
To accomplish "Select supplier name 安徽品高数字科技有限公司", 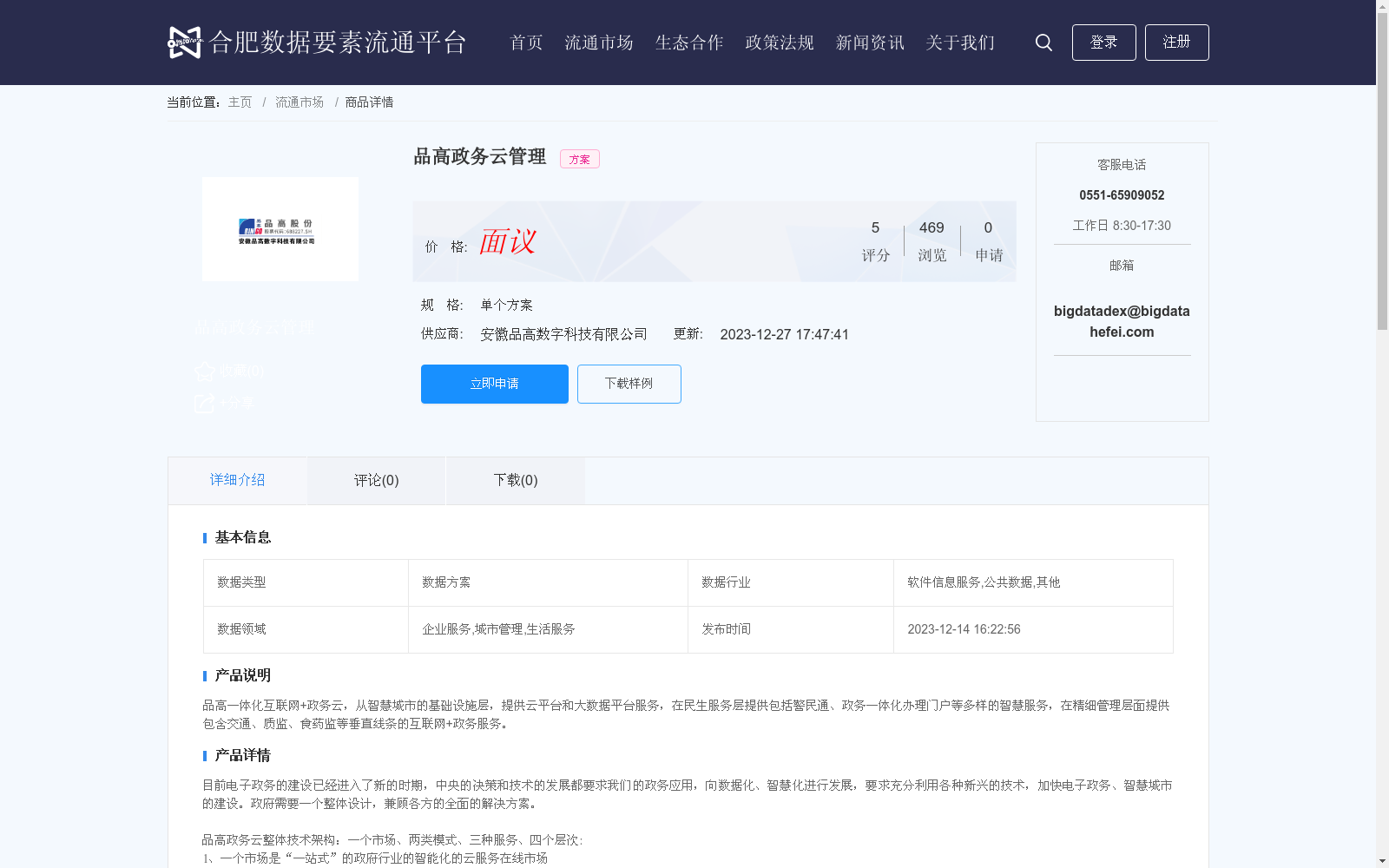I will (x=564, y=334).
